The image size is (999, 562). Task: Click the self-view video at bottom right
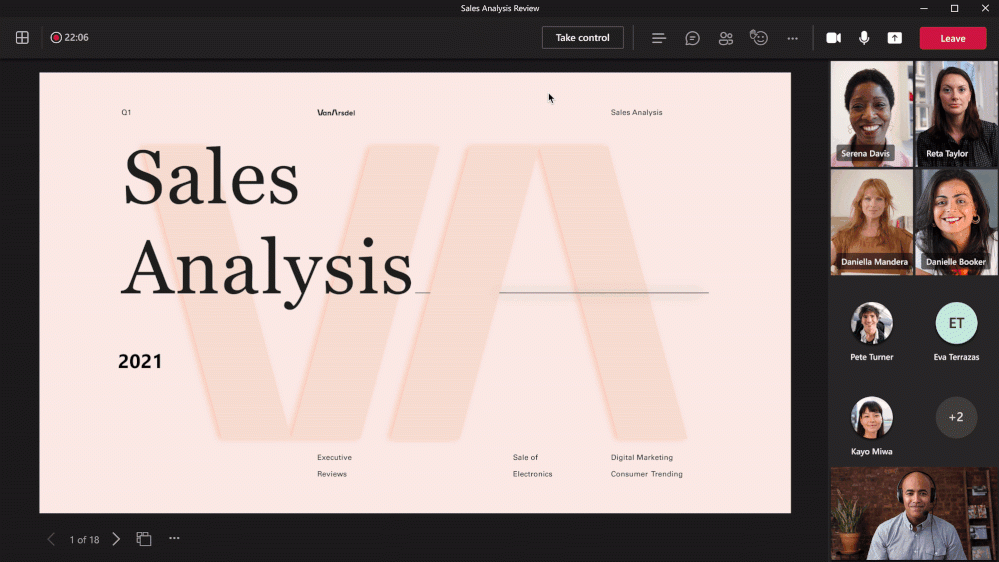point(914,514)
